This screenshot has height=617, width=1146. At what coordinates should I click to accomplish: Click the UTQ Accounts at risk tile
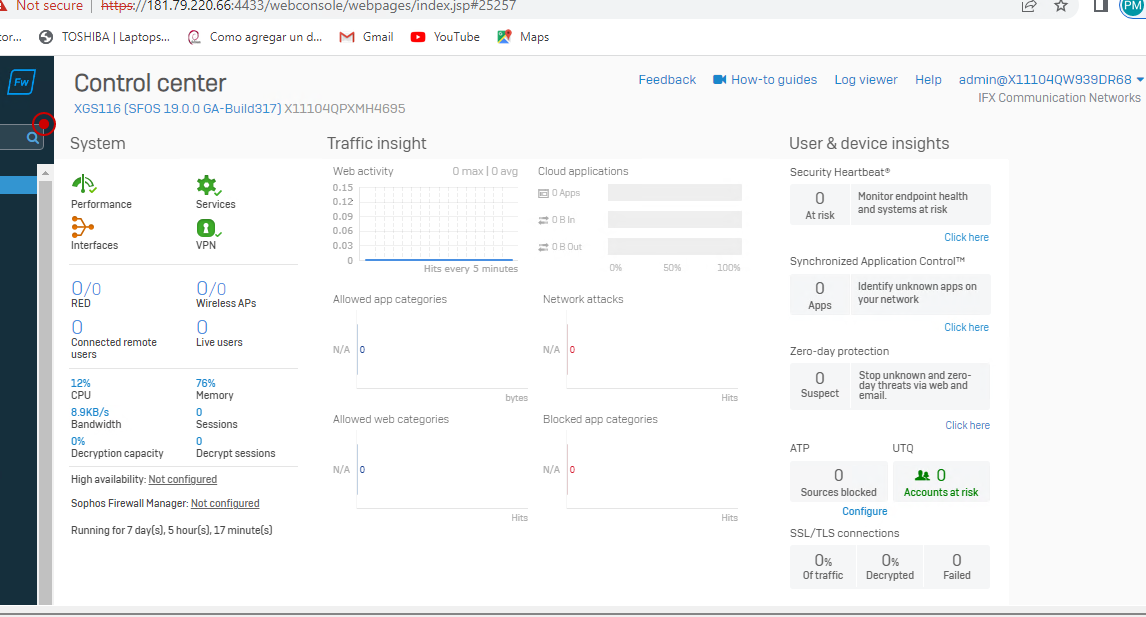[x=940, y=481]
